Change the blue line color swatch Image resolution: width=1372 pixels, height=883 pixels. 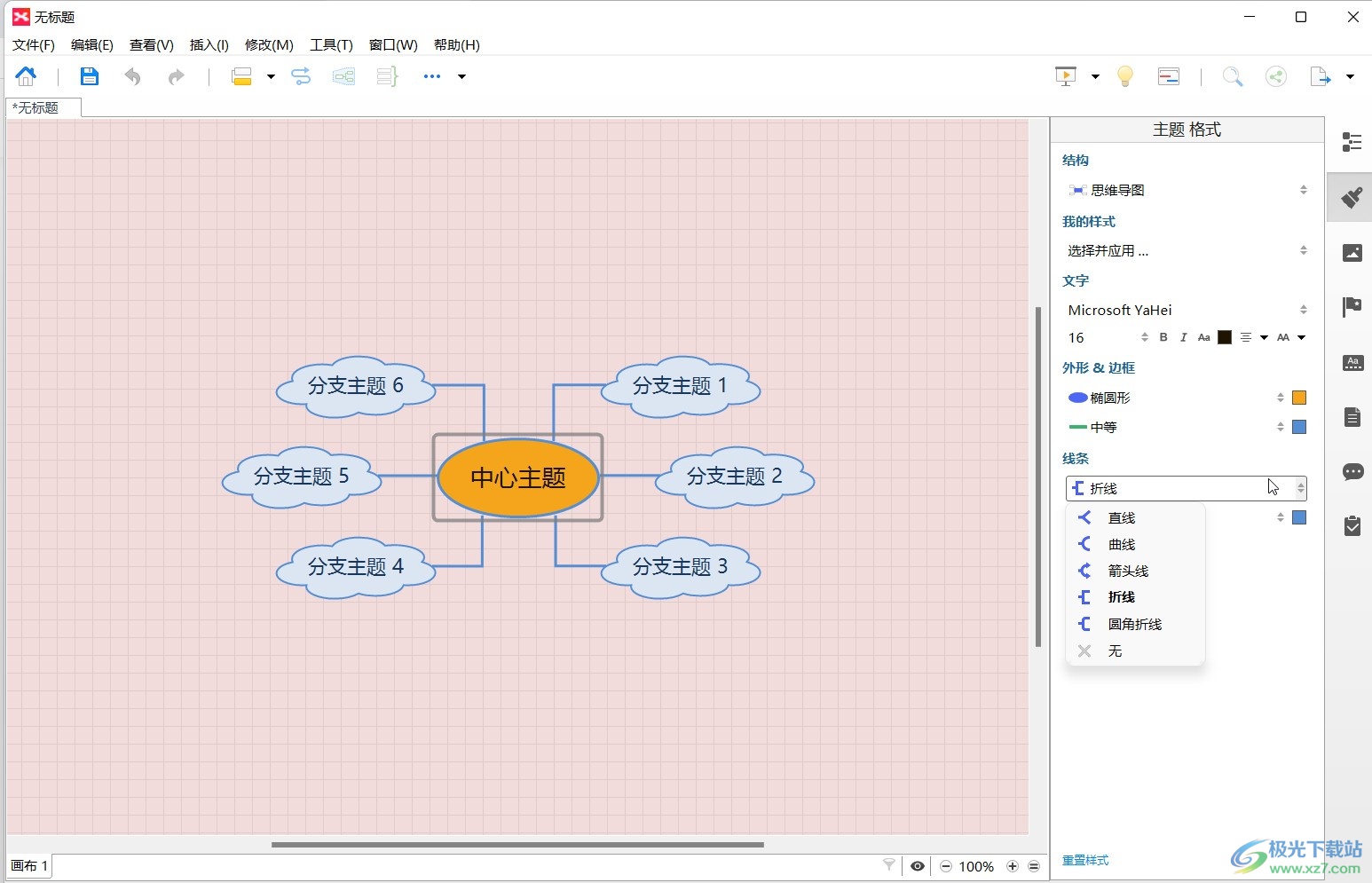click(1299, 517)
